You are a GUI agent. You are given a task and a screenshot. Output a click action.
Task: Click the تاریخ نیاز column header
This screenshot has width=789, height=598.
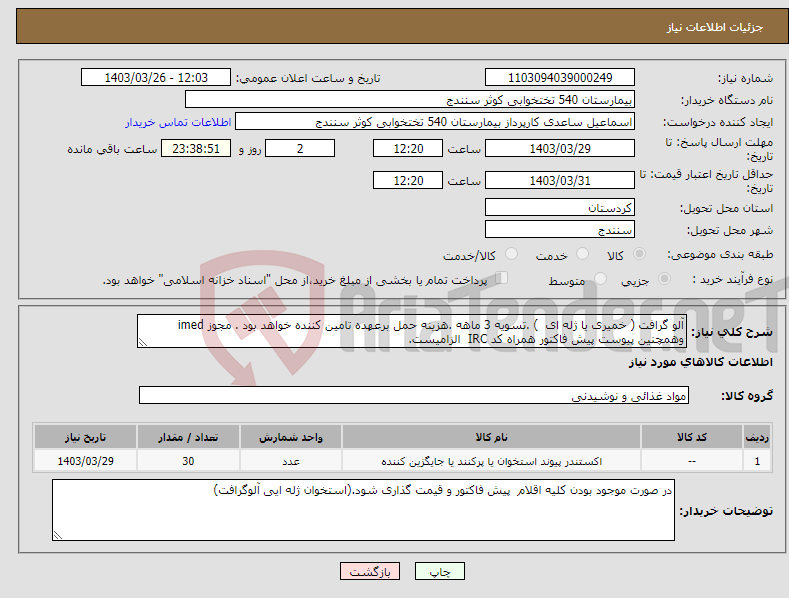pyautogui.click(x=86, y=437)
